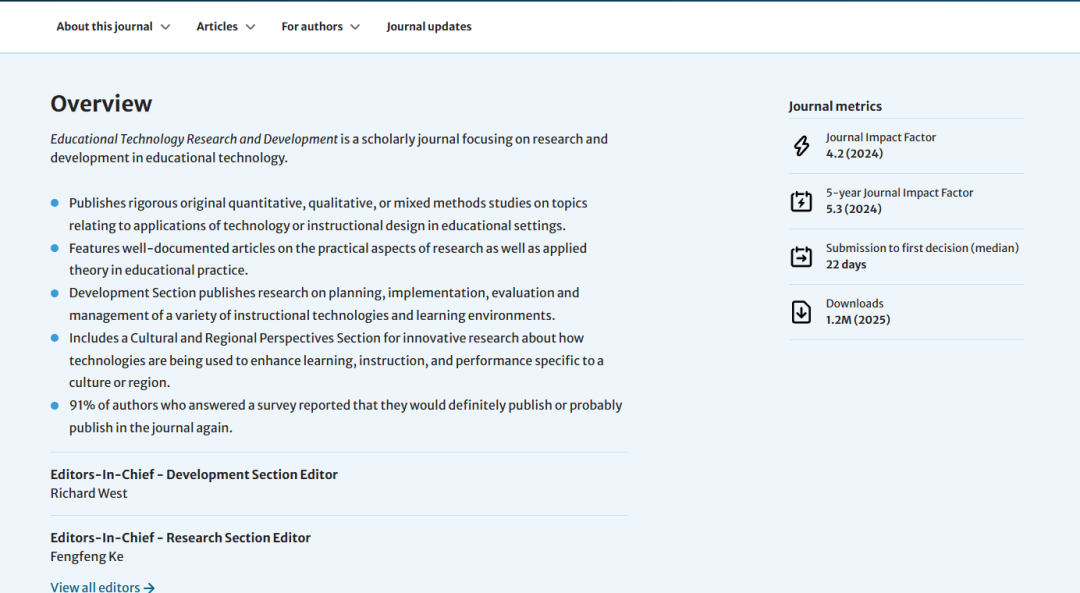Click the arrow icon beside View all editors

(149, 588)
